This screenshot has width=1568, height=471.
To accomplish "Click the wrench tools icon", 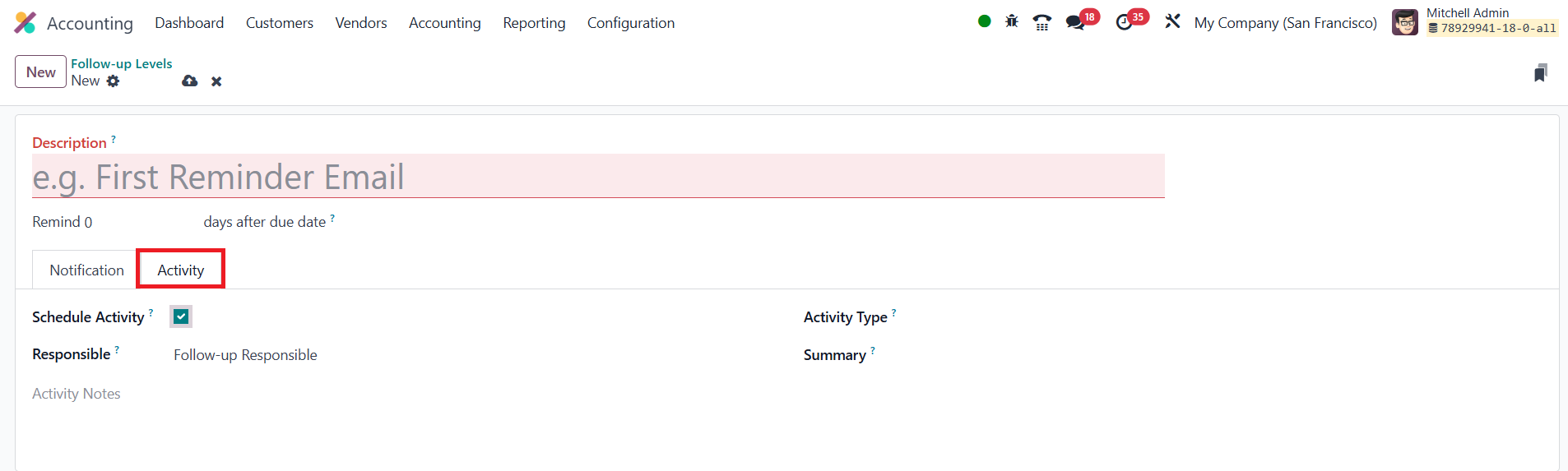I will (1172, 22).
